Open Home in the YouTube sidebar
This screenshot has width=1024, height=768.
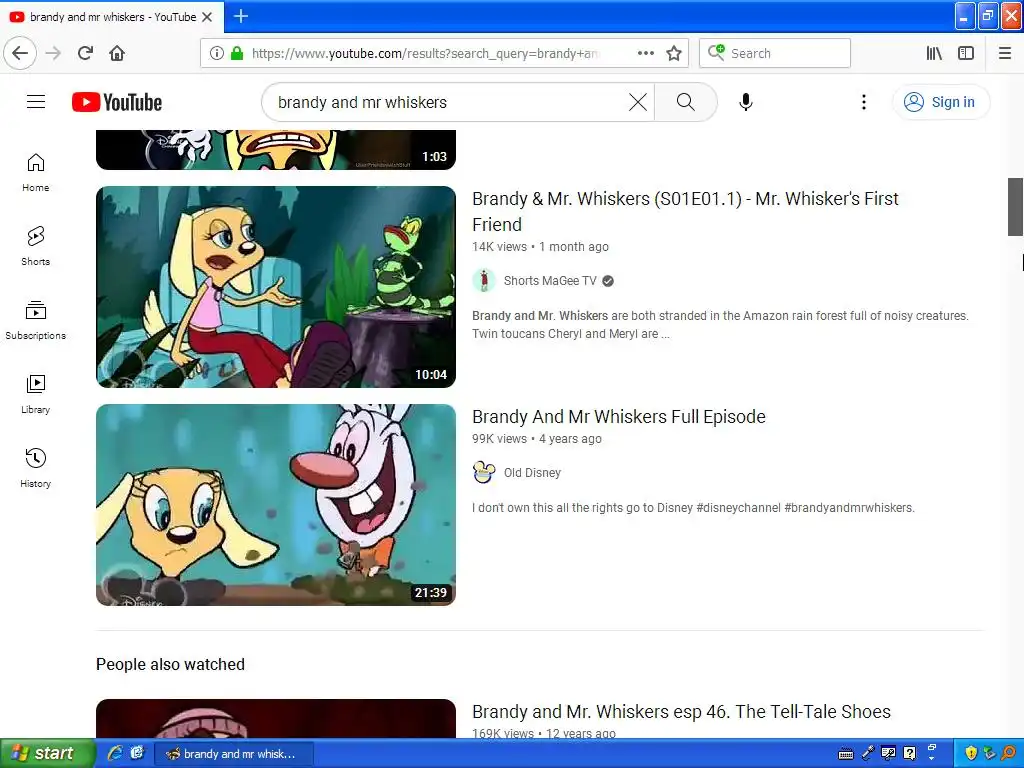click(36, 172)
